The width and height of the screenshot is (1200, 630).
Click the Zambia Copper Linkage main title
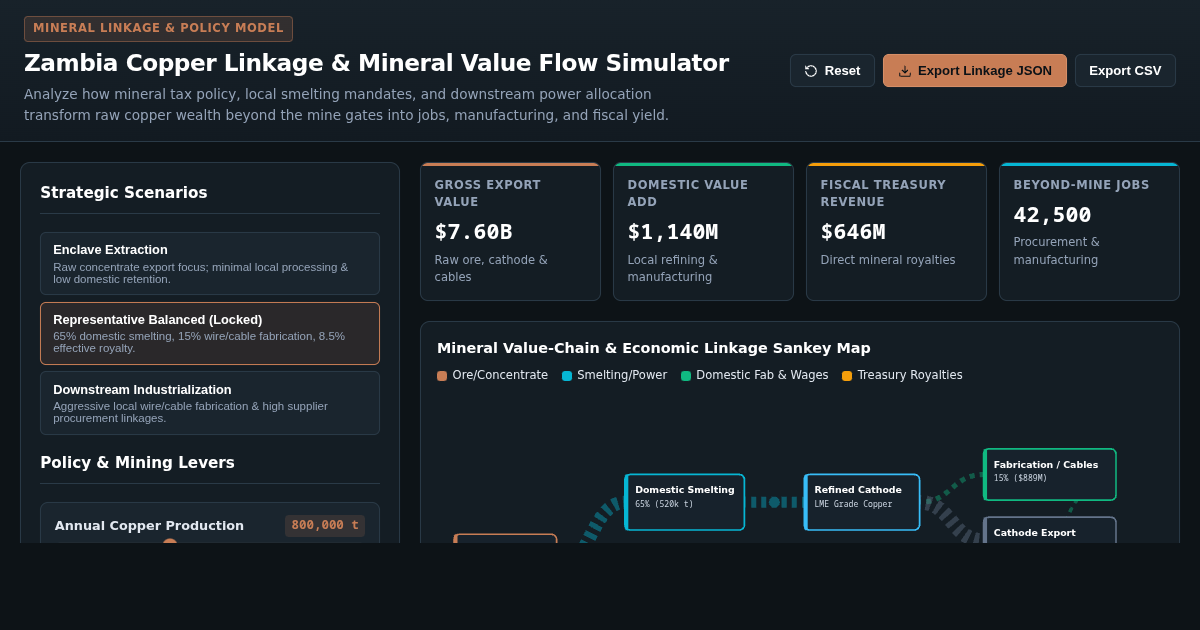pos(376,63)
